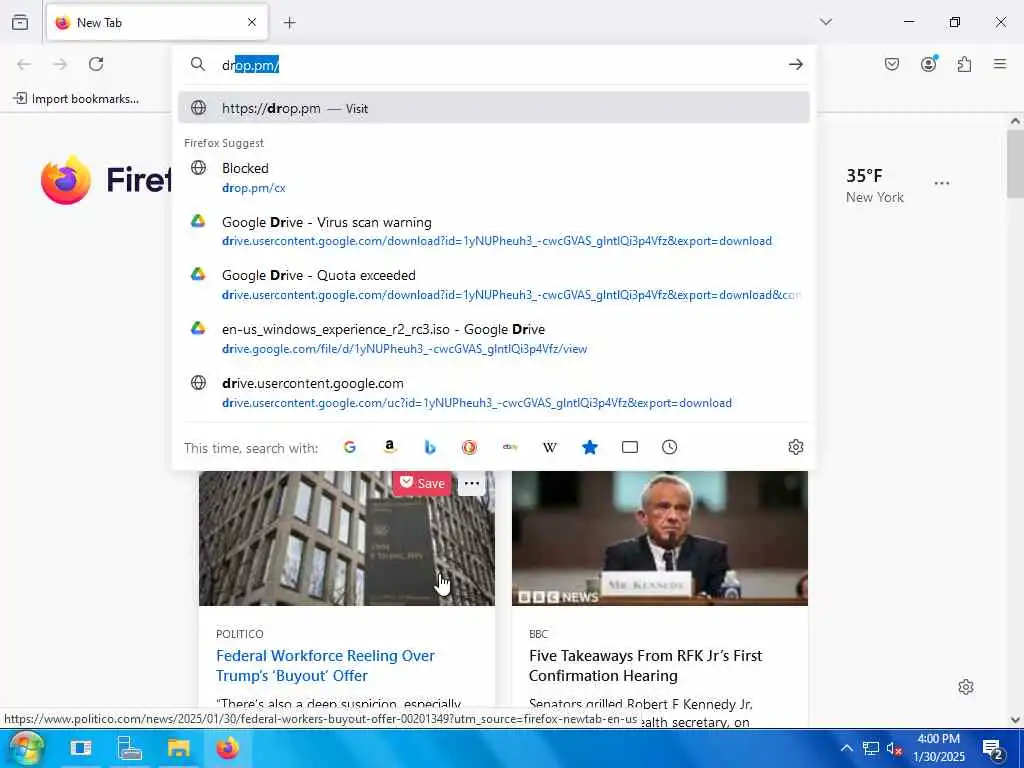The width and height of the screenshot is (1024, 768).
Task: Open the Firefox account icon
Action: click(x=929, y=63)
